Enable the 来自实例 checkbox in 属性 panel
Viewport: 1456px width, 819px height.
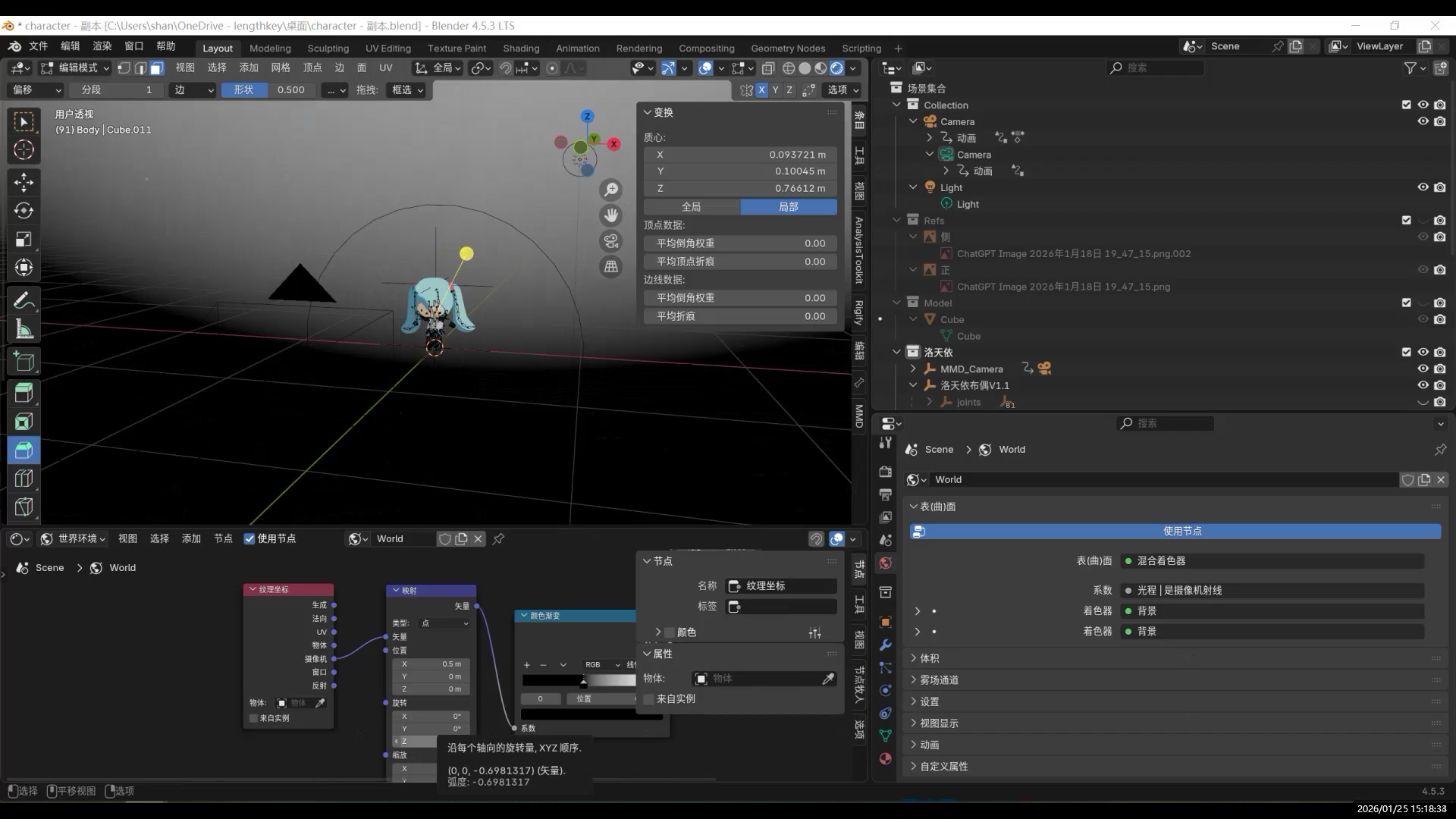pos(649,699)
